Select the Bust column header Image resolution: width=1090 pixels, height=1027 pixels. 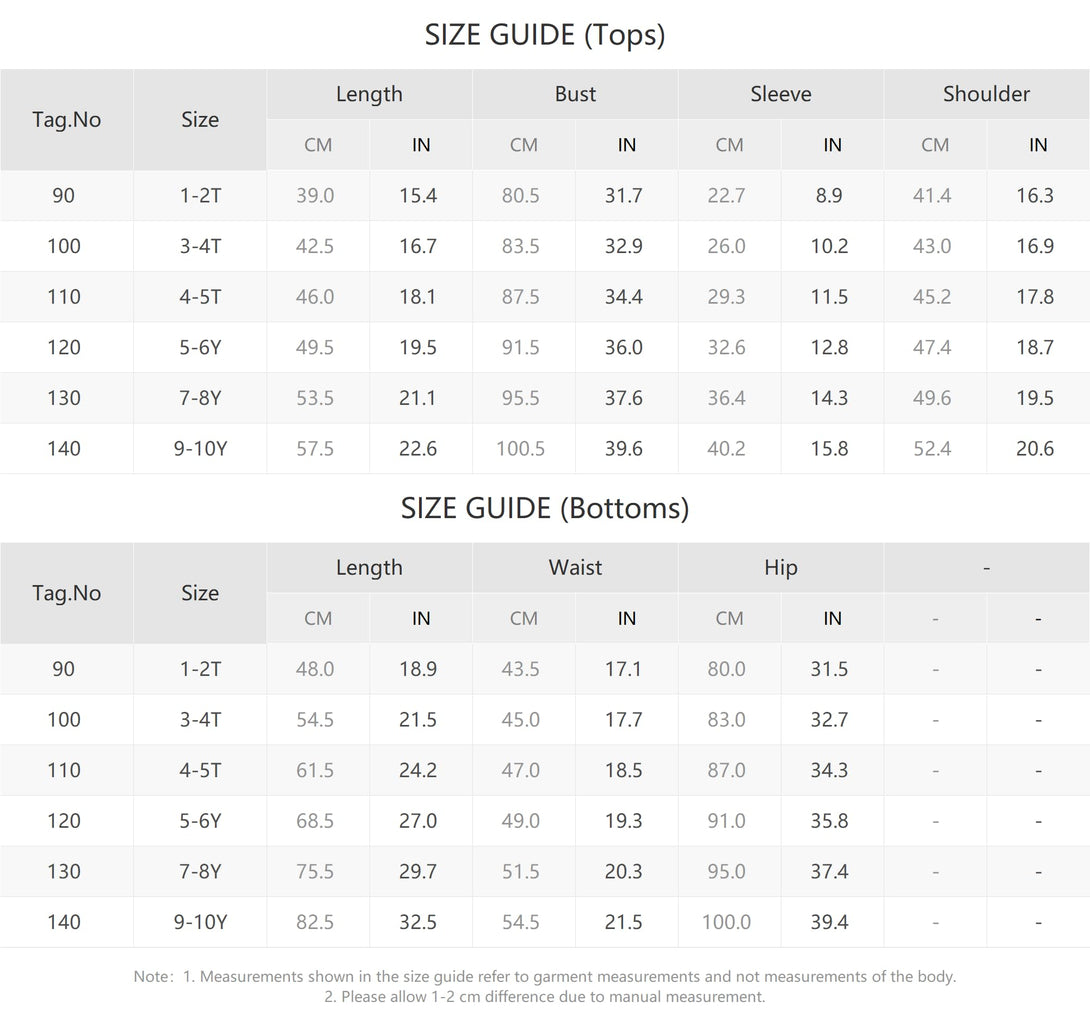575,94
